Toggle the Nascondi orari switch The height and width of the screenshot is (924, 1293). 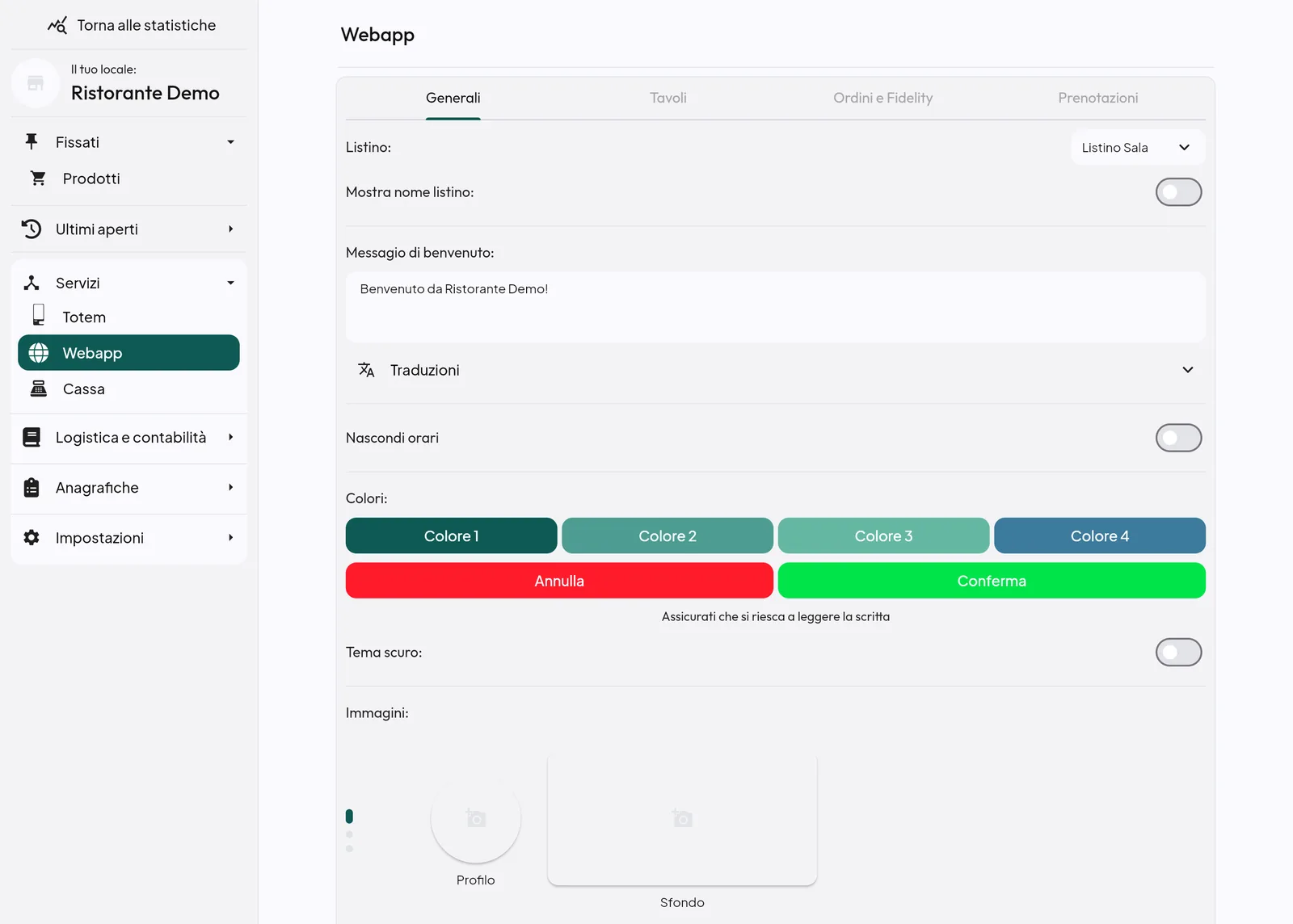coord(1178,438)
